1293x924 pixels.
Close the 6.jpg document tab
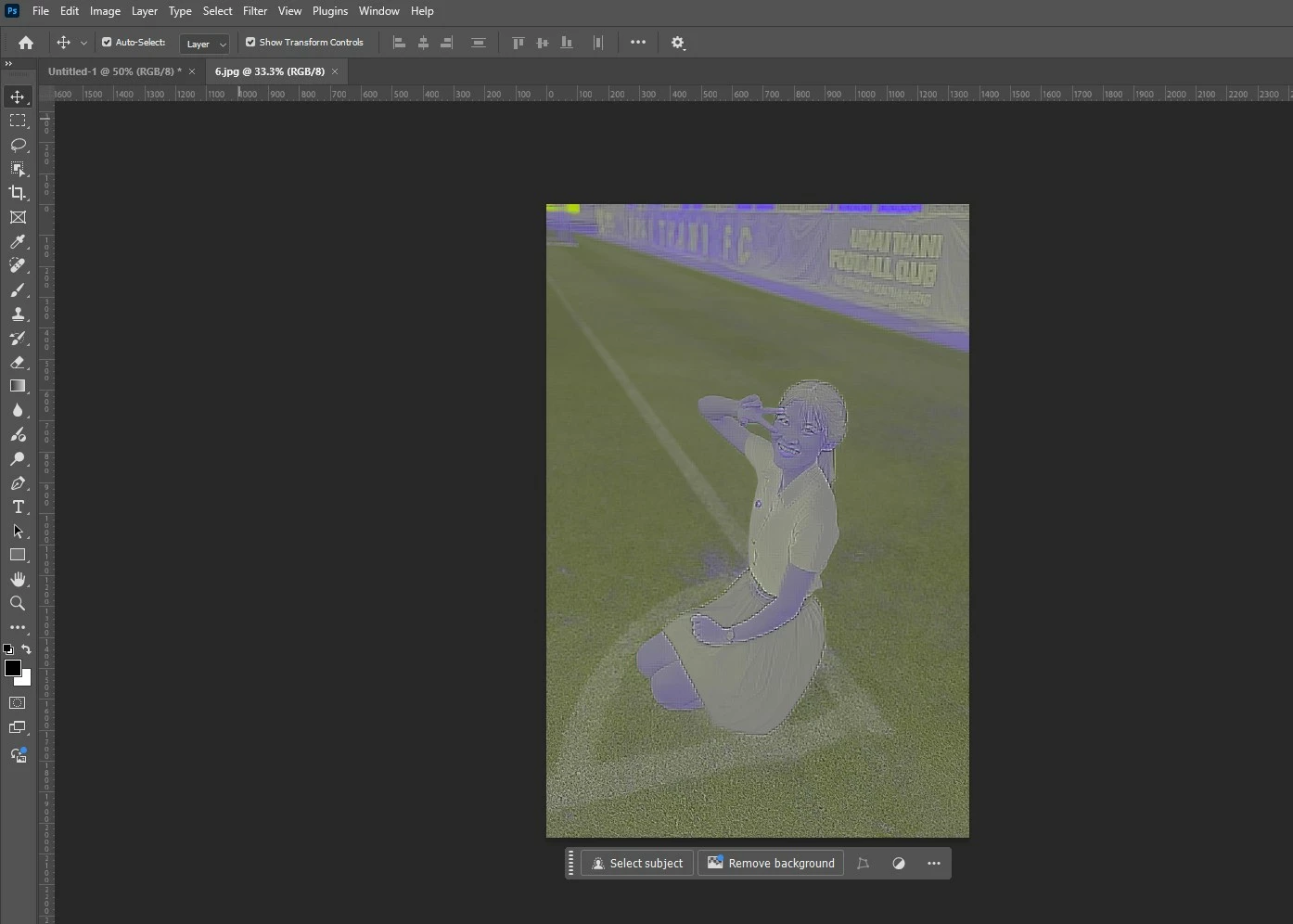click(335, 71)
